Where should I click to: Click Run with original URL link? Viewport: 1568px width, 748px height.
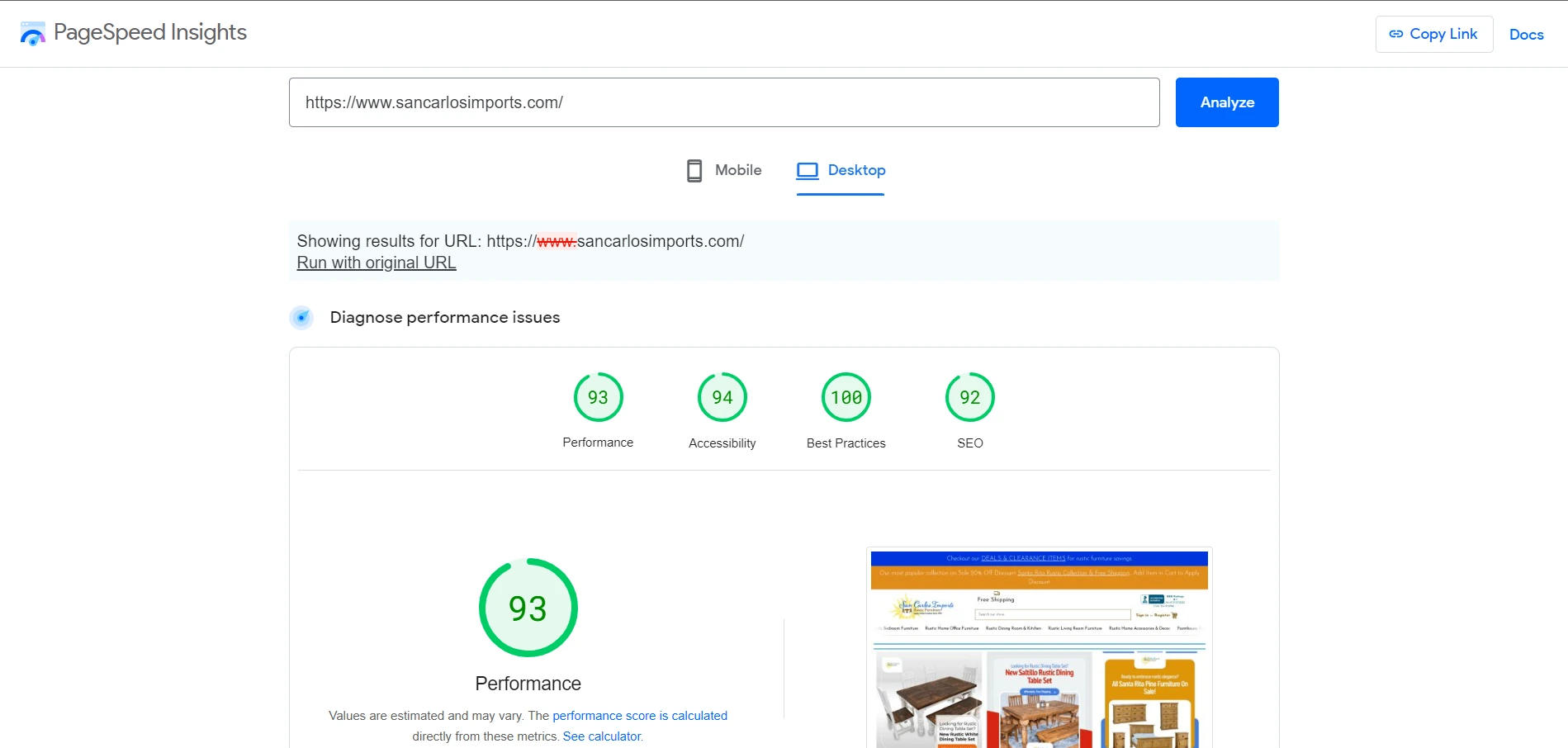pyautogui.click(x=377, y=263)
